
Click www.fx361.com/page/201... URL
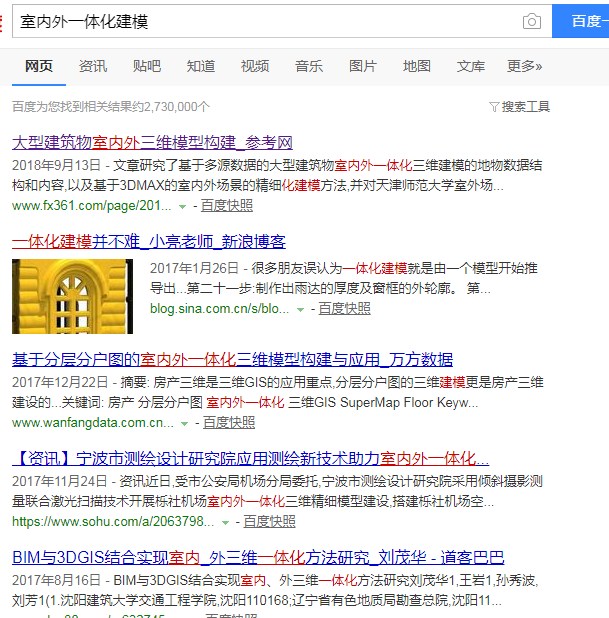click(92, 205)
